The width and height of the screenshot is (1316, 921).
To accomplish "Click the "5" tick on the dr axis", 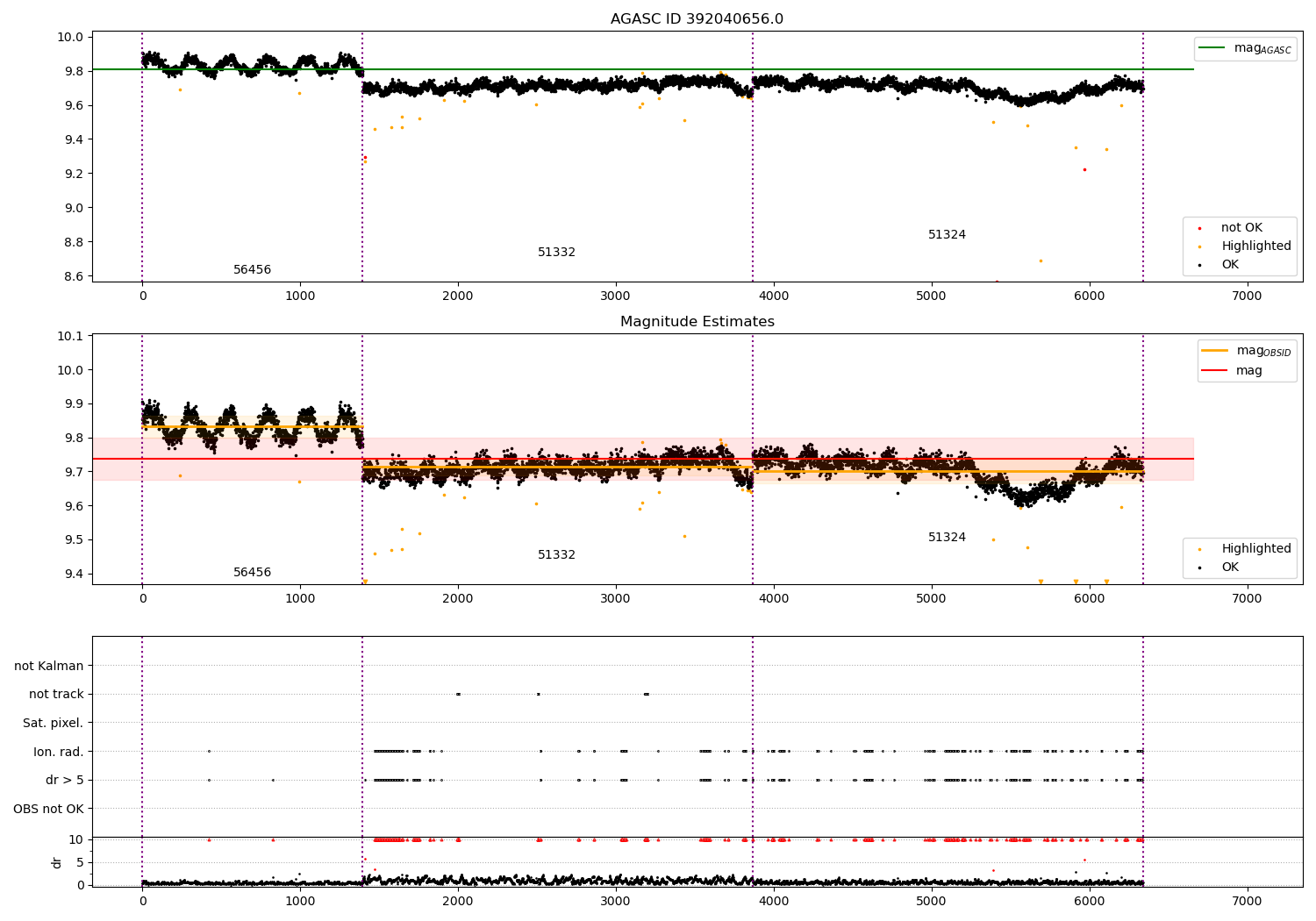I will coord(81,862).
